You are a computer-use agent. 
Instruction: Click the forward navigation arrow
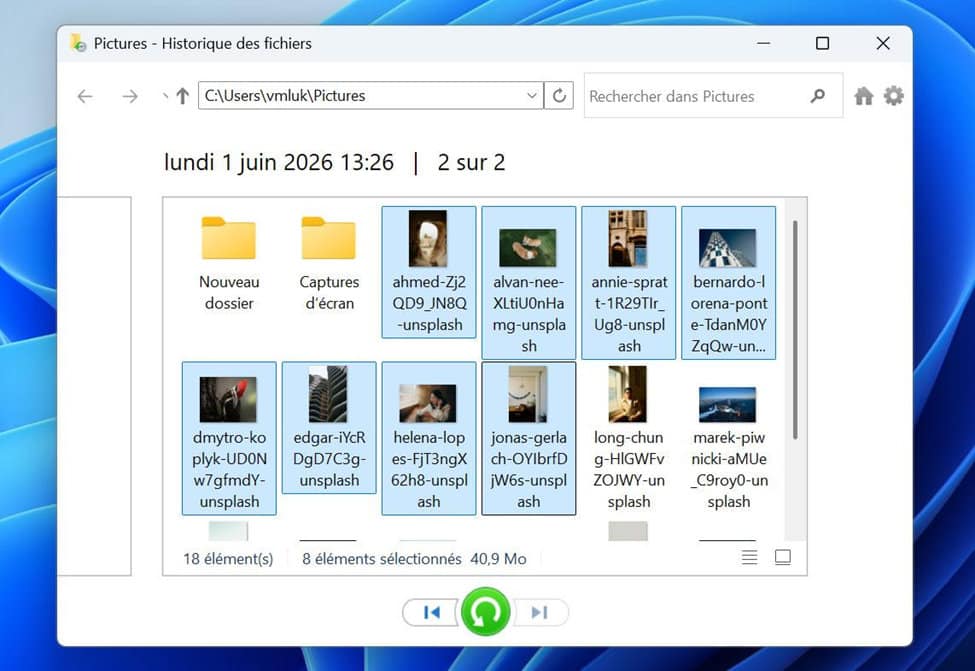pyautogui.click(x=130, y=96)
